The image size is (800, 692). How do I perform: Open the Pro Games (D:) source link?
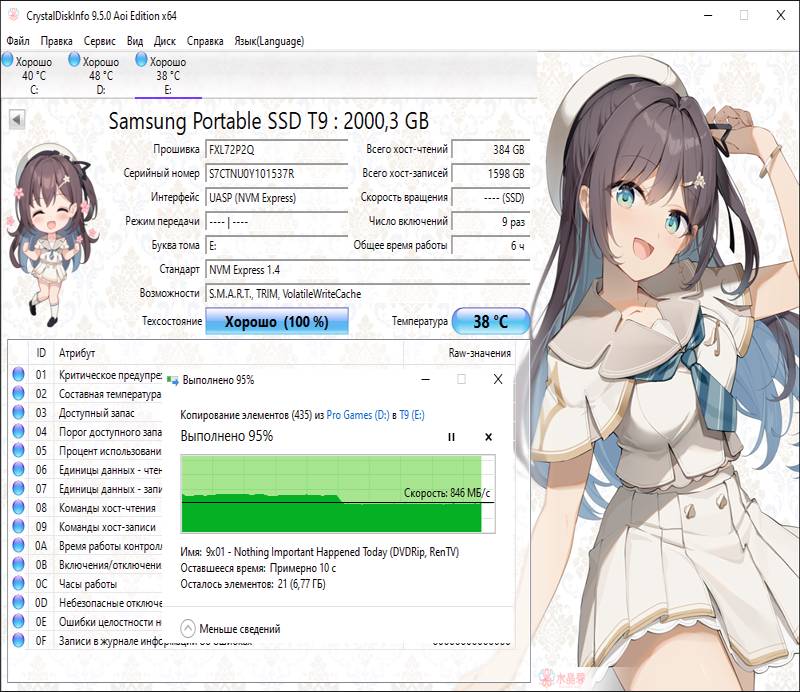click(356, 414)
